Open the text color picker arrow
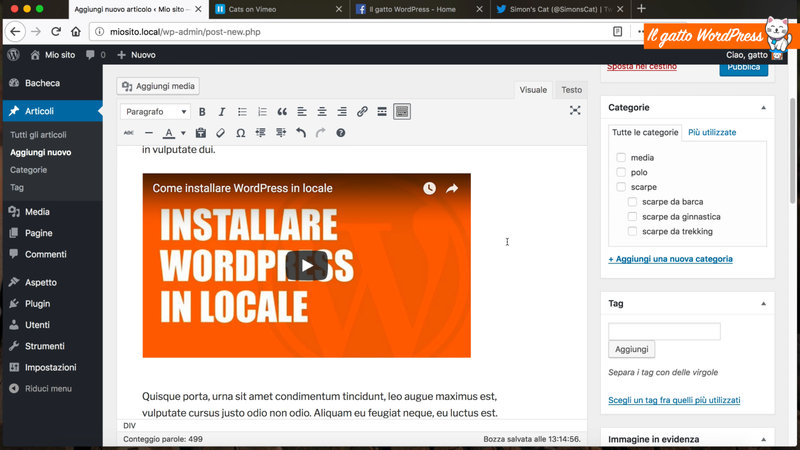 [x=183, y=133]
